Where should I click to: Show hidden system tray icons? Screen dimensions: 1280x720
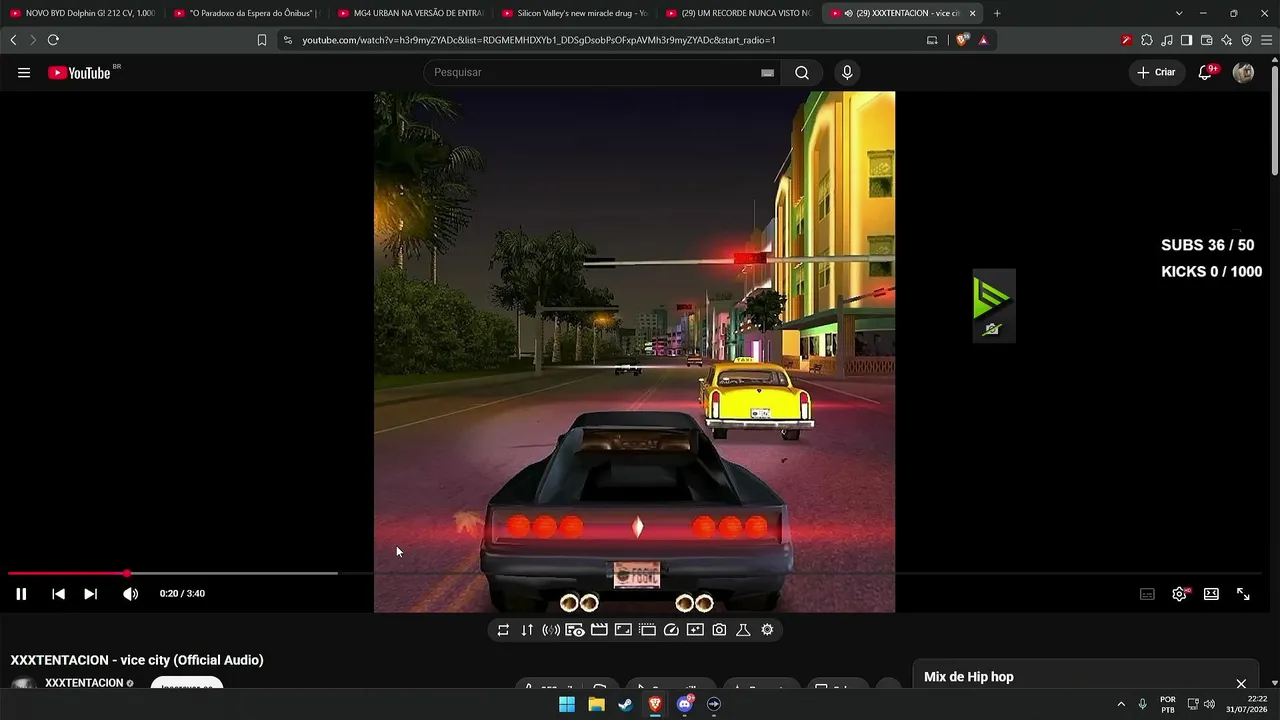(1121, 704)
